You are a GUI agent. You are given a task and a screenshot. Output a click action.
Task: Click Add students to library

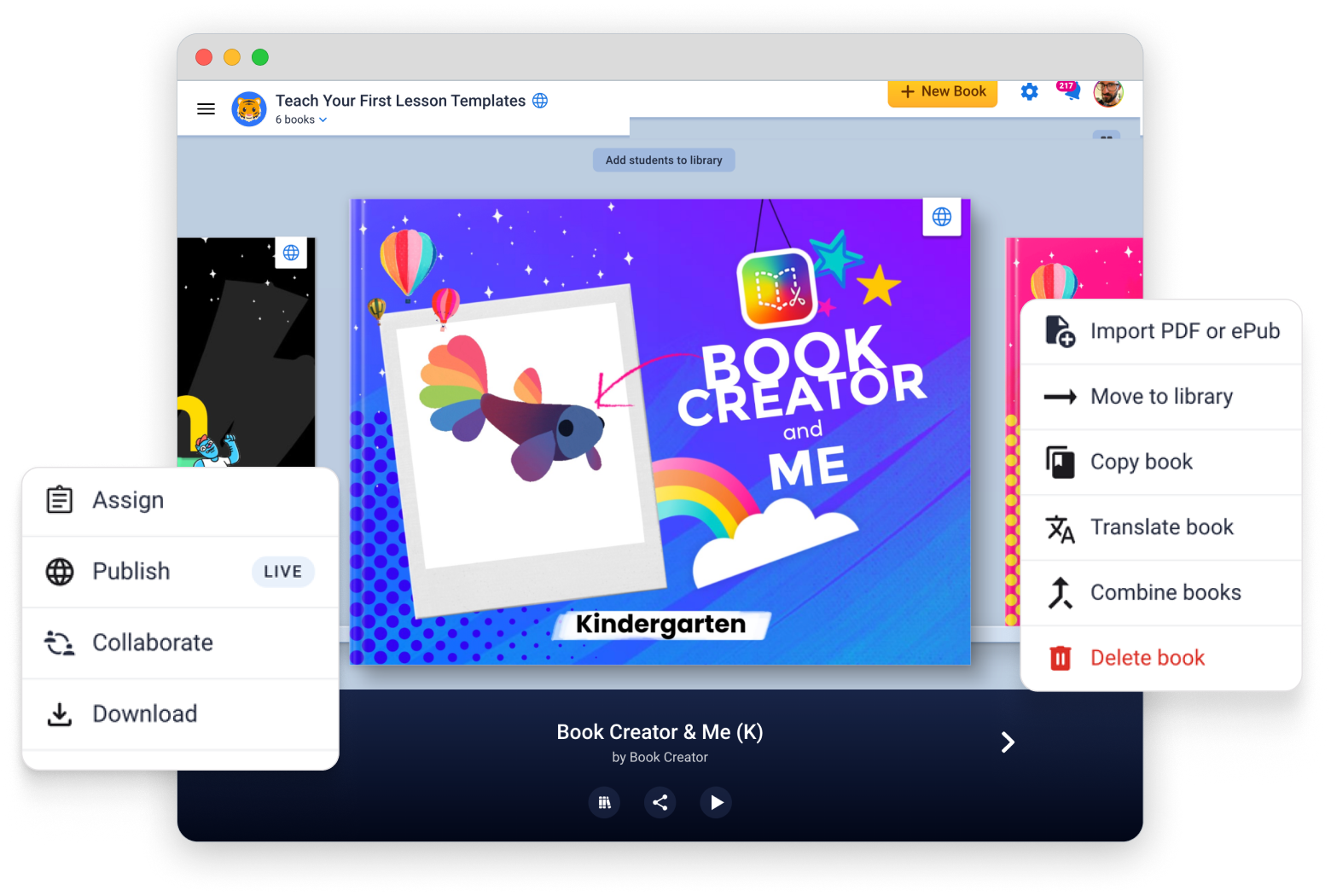point(664,160)
